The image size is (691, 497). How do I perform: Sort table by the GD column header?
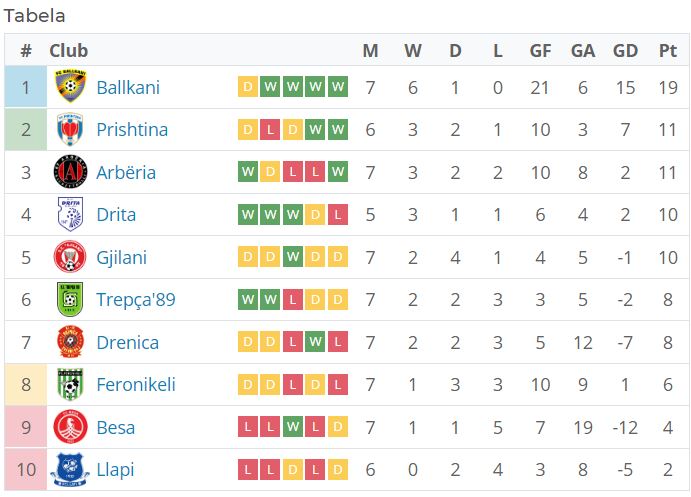click(x=625, y=51)
